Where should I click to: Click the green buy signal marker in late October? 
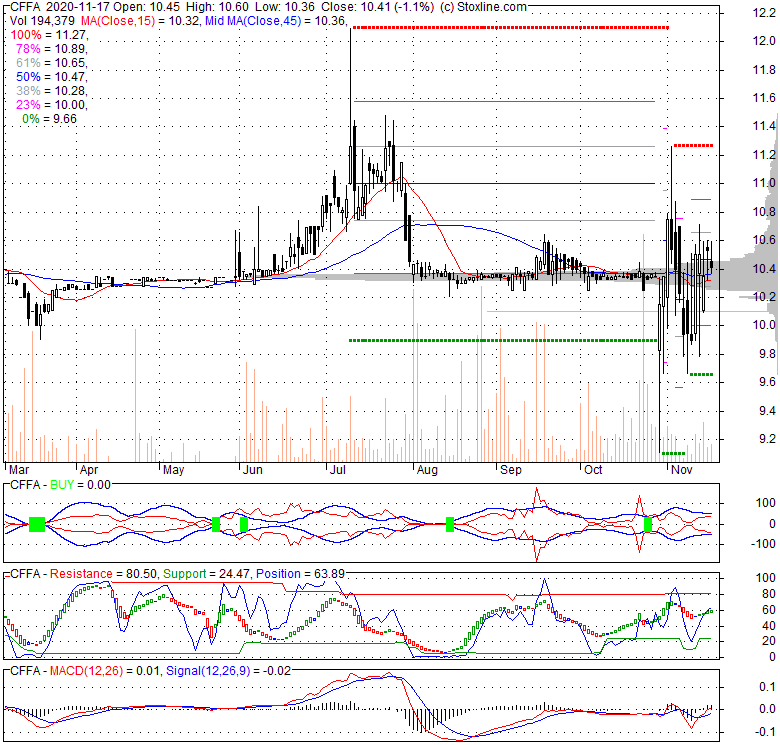point(648,524)
